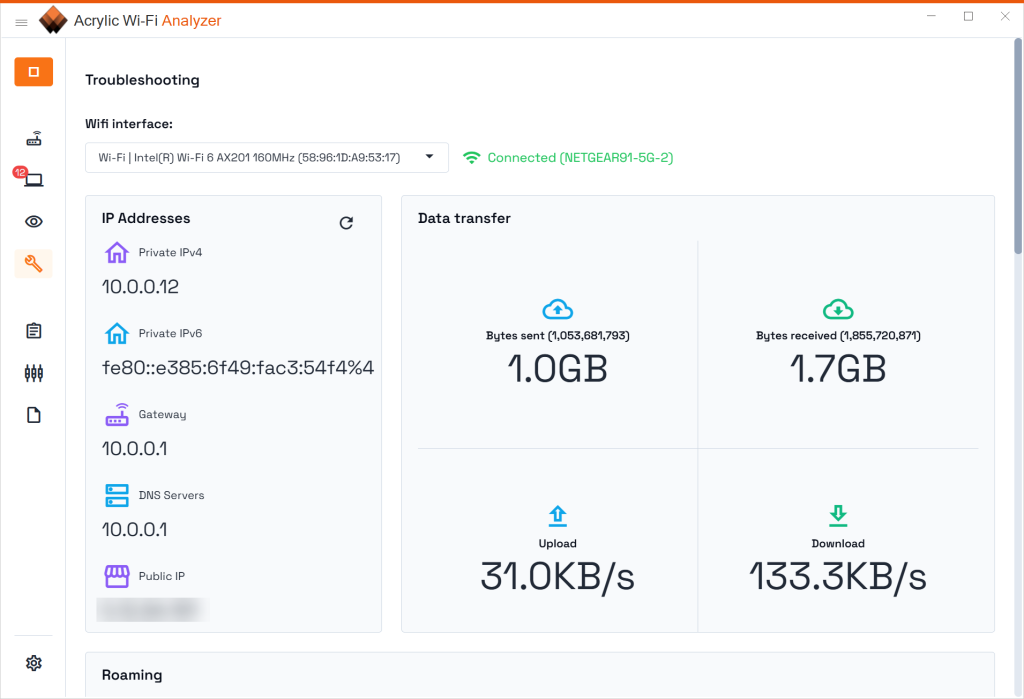
Task: Open the document file sidebar icon
Action: (x=34, y=415)
